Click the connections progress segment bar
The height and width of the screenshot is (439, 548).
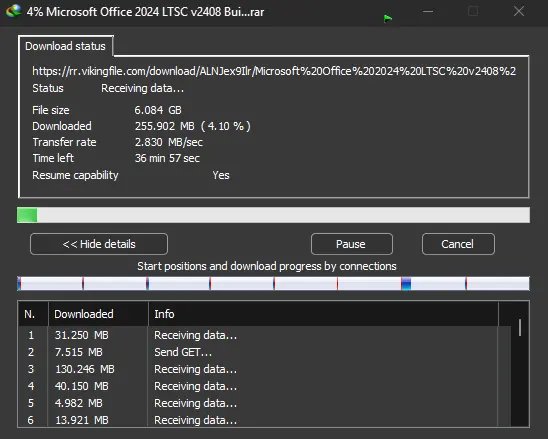tap(273, 283)
